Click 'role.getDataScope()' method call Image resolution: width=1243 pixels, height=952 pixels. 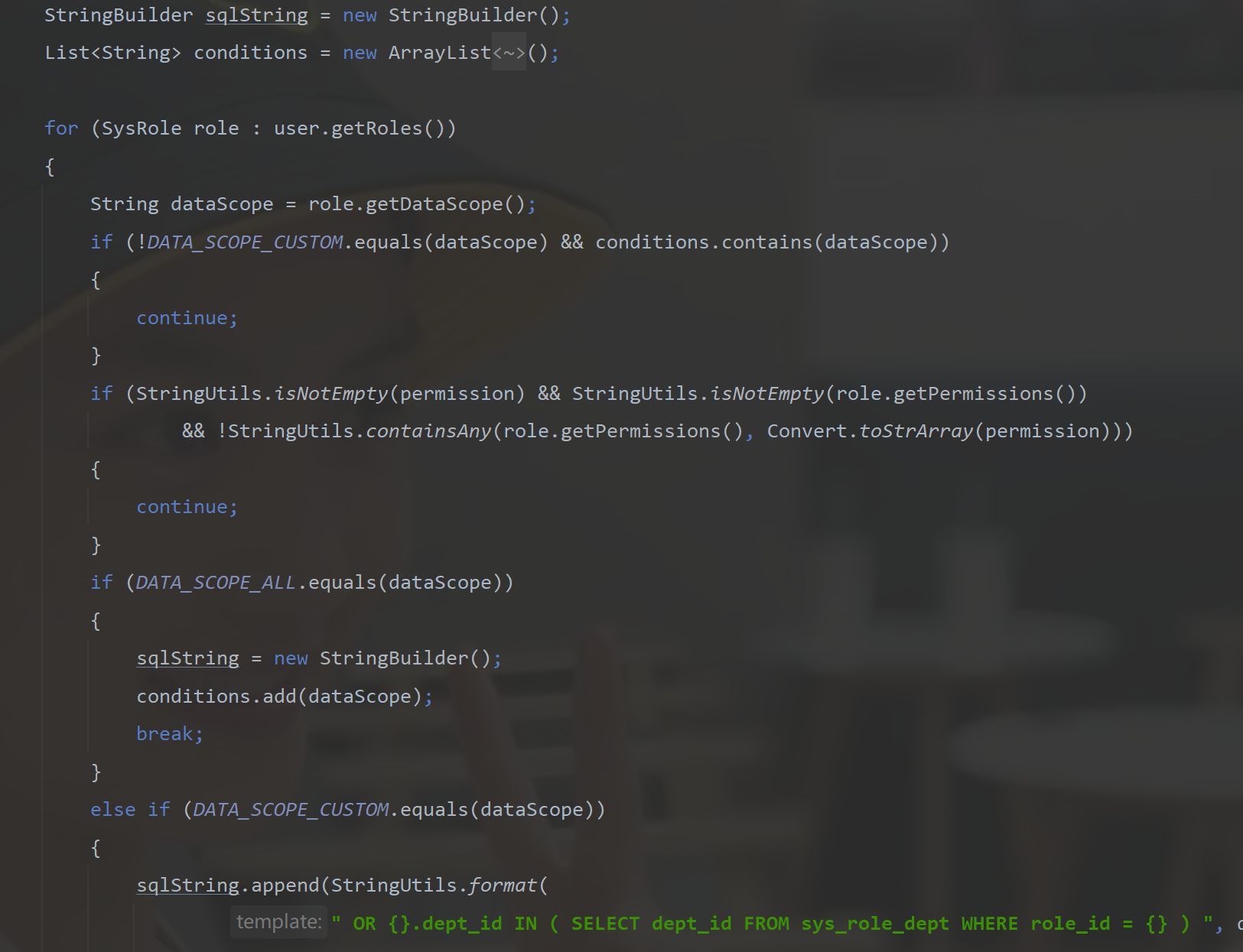click(x=416, y=204)
